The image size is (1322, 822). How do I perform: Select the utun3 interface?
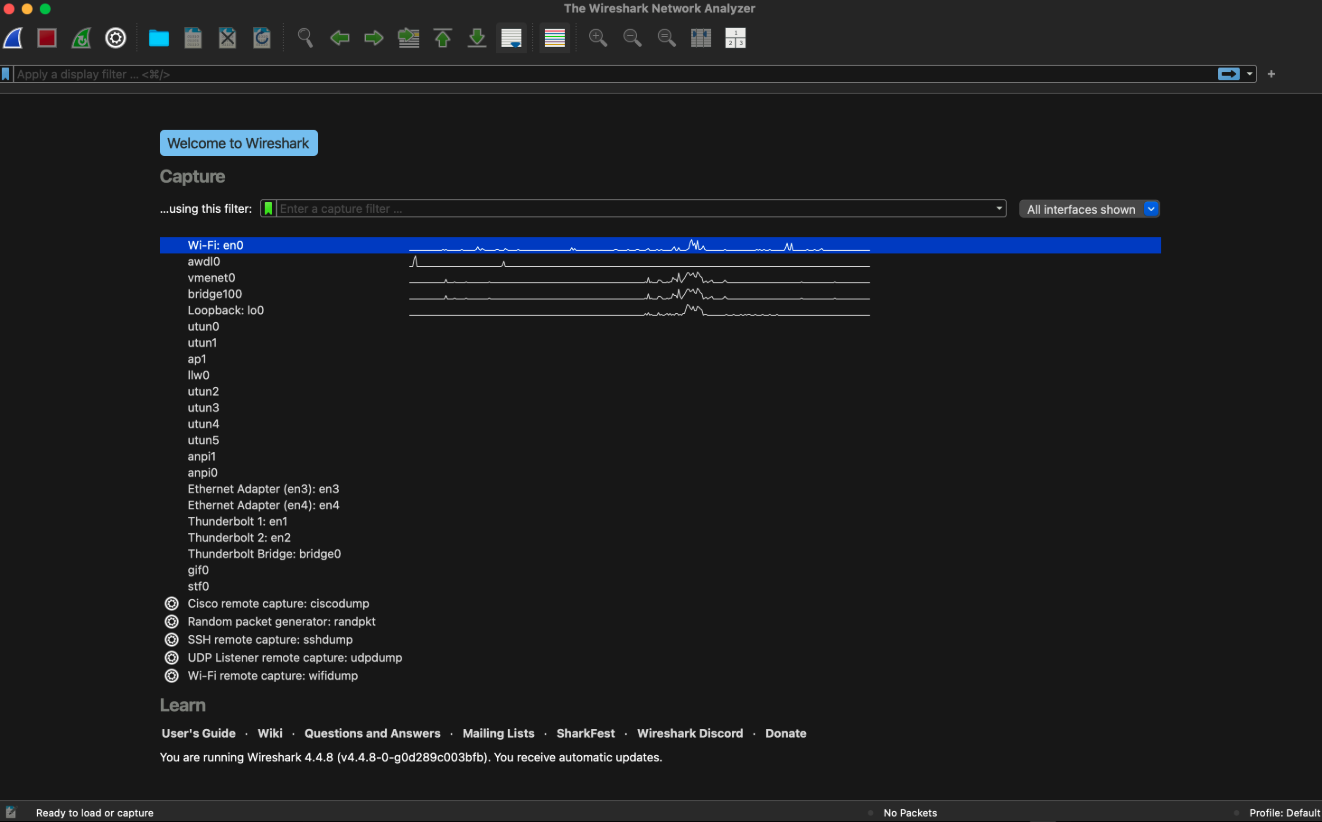[660, 408]
